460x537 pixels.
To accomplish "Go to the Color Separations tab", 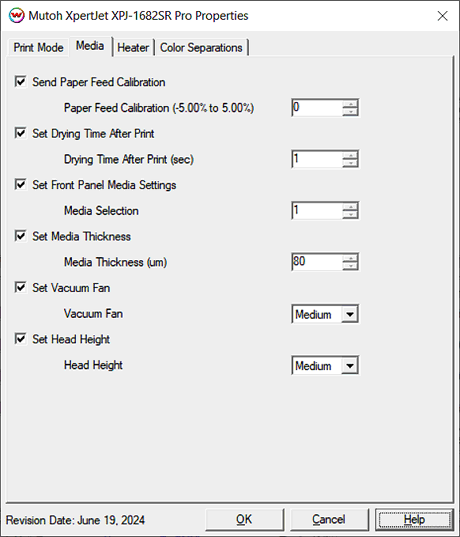I will click(x=201, y=47).
